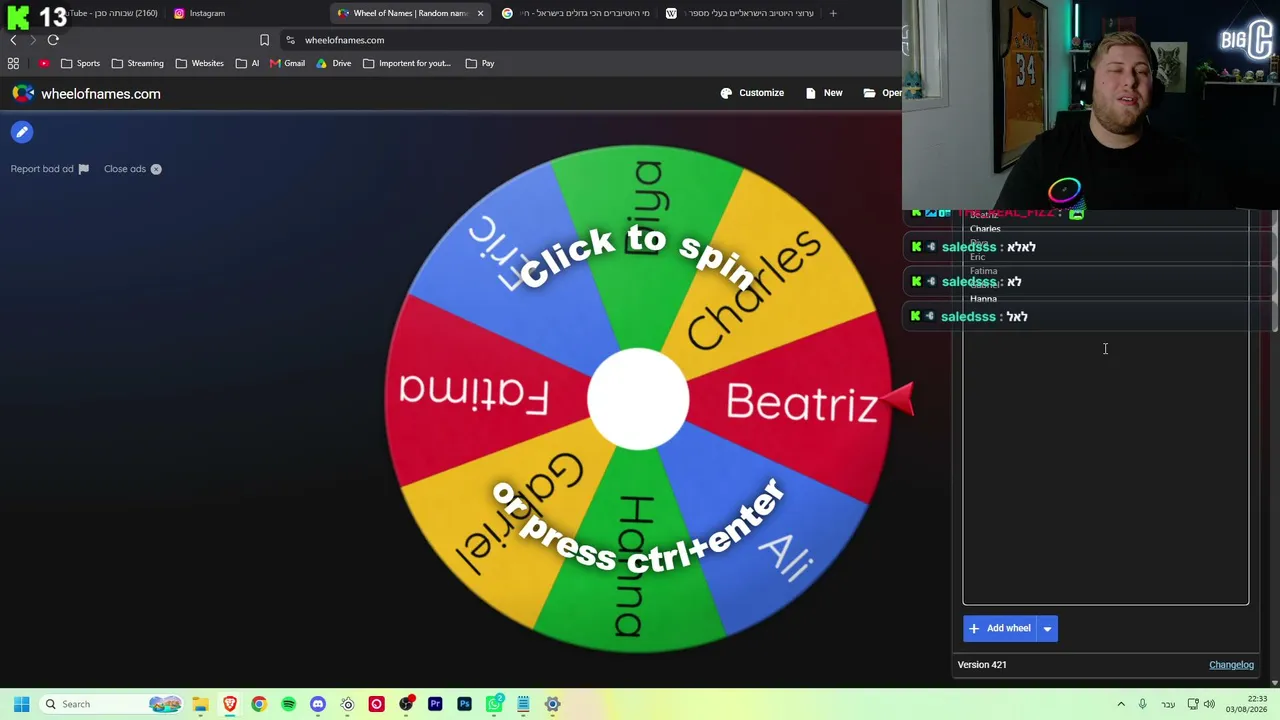This screenshot has width=1280, height=720.
Task: Click the Version 421 text
Action: pyautogui.click(x=982, y=665)
